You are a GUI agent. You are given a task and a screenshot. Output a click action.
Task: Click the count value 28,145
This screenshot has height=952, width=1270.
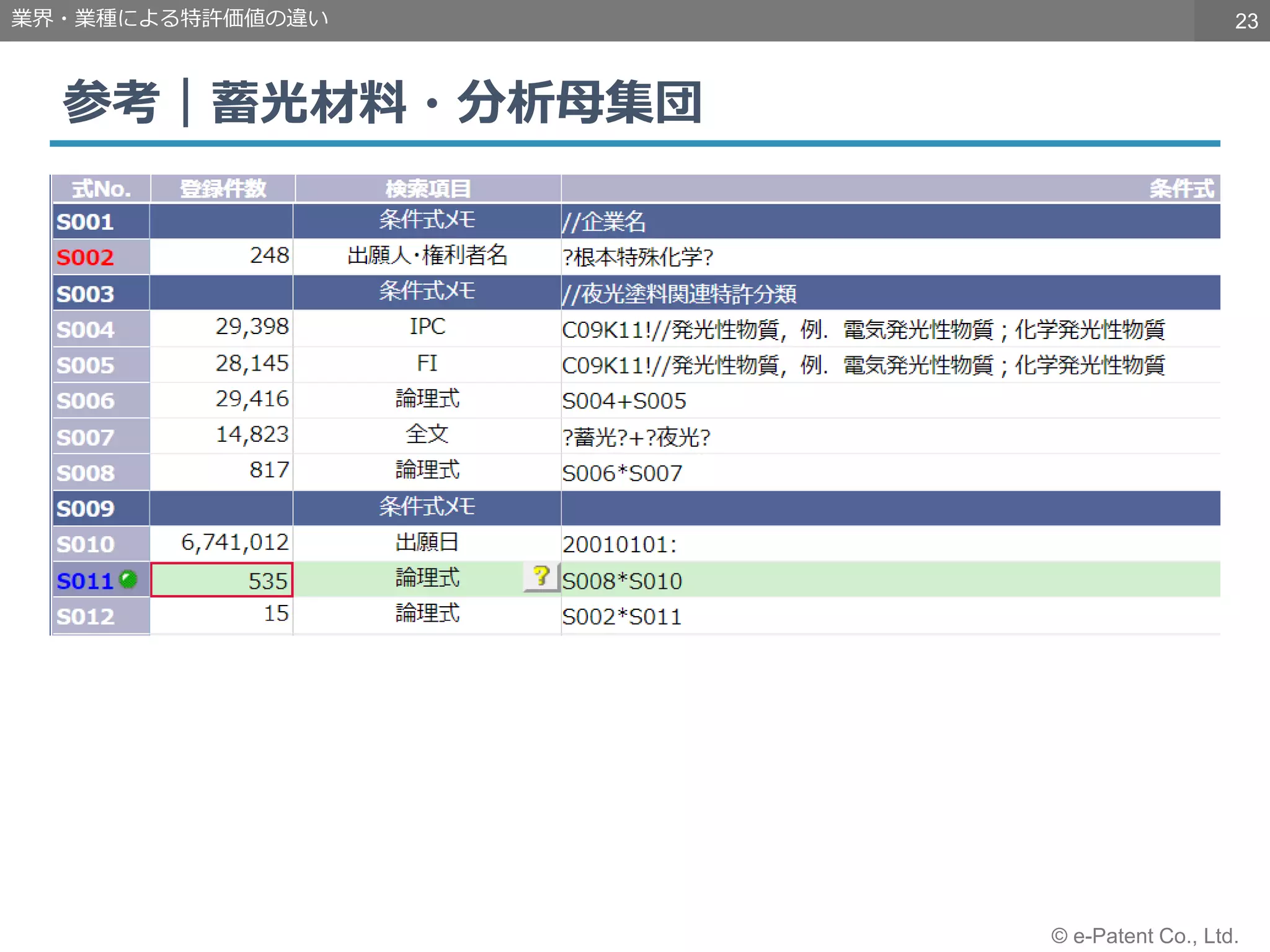tap(252, 363)
